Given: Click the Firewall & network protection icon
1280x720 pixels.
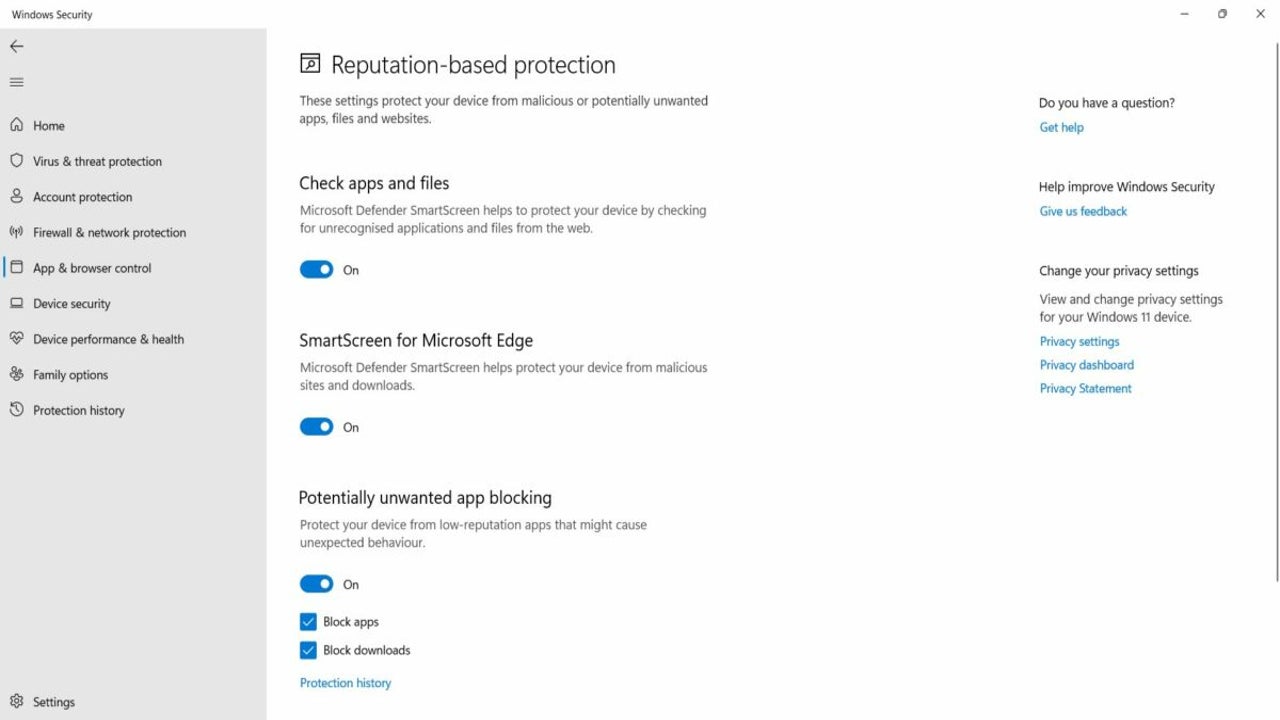Looking at the screenshot, I should [x=17, y=232].
